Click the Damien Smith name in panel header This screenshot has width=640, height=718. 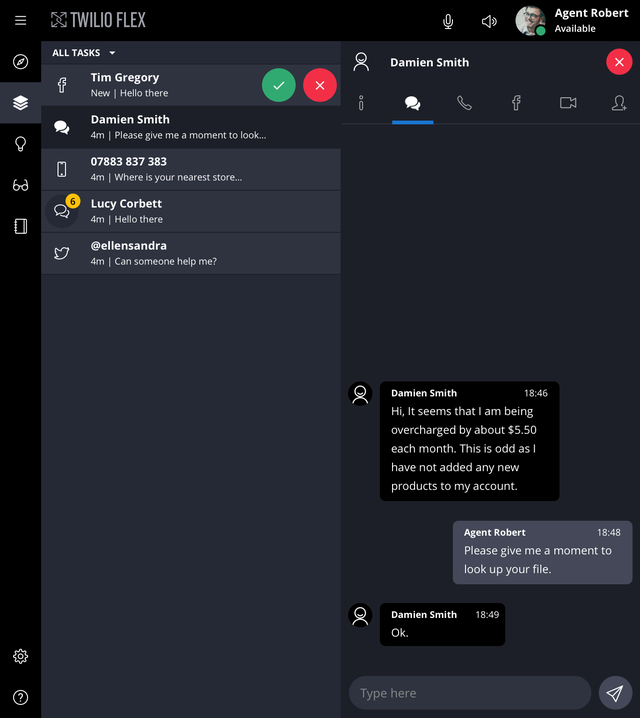pyautogui.click(x=429, y=62)
